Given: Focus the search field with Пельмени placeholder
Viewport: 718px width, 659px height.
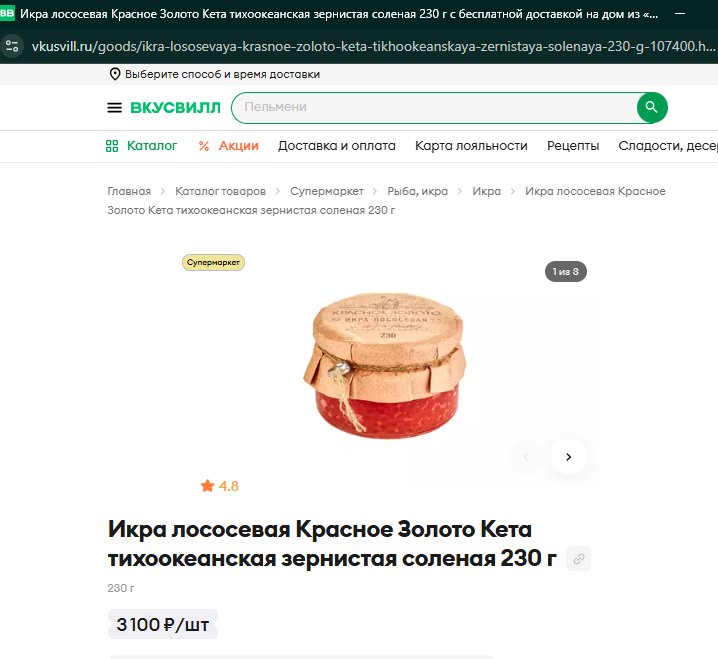Looking at the screenshot, I should point(435,108).
